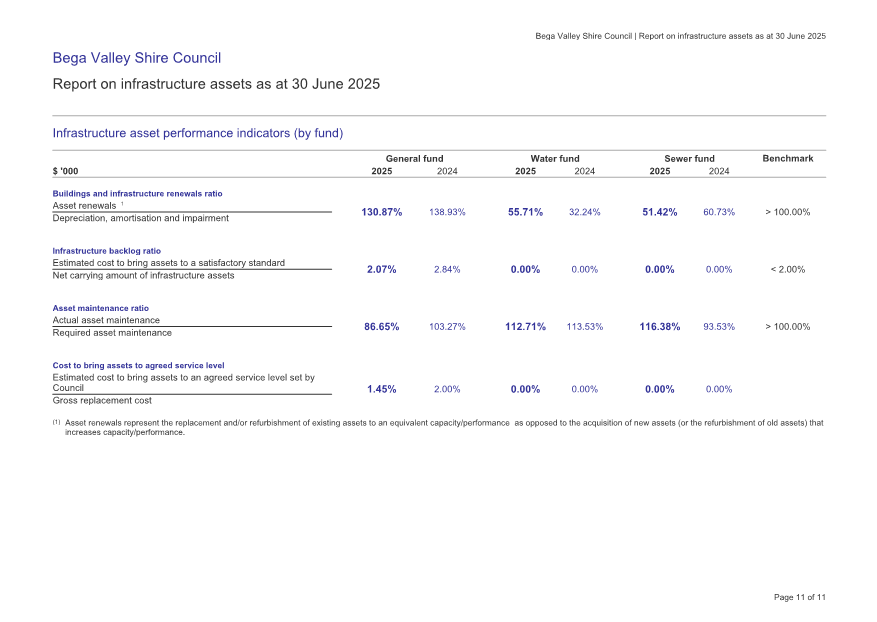
Task: Click the Sewer fund column header
Action: [689, 159]
